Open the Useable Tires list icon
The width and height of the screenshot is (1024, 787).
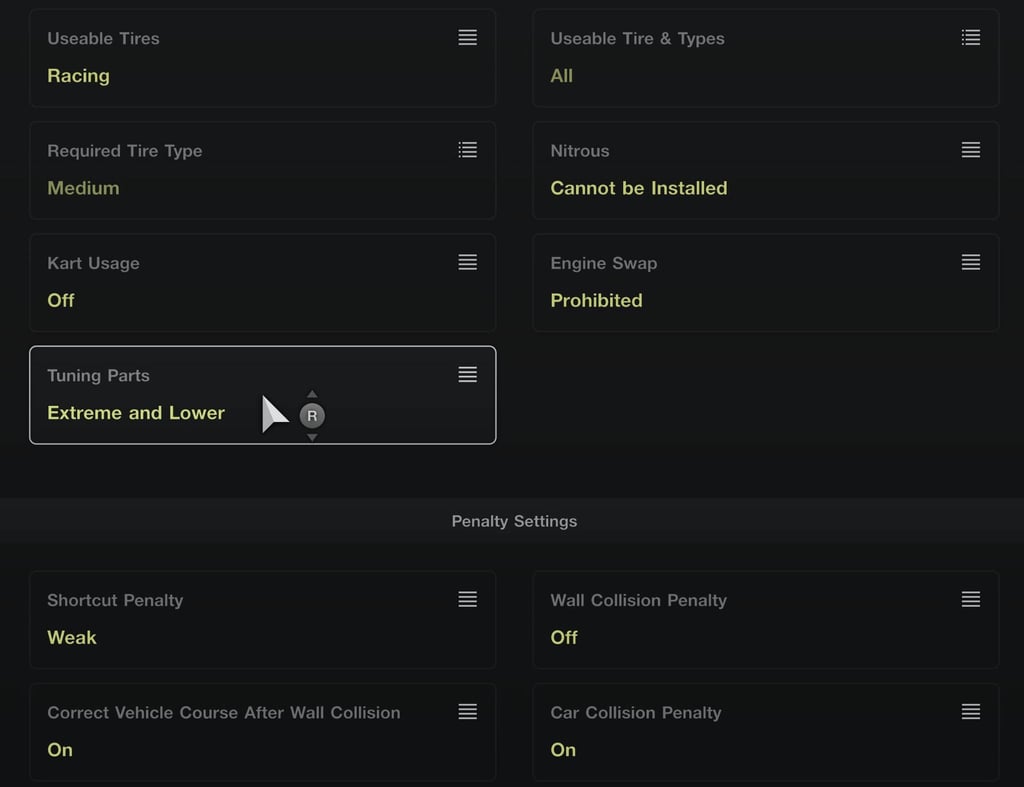pos(467,38)
